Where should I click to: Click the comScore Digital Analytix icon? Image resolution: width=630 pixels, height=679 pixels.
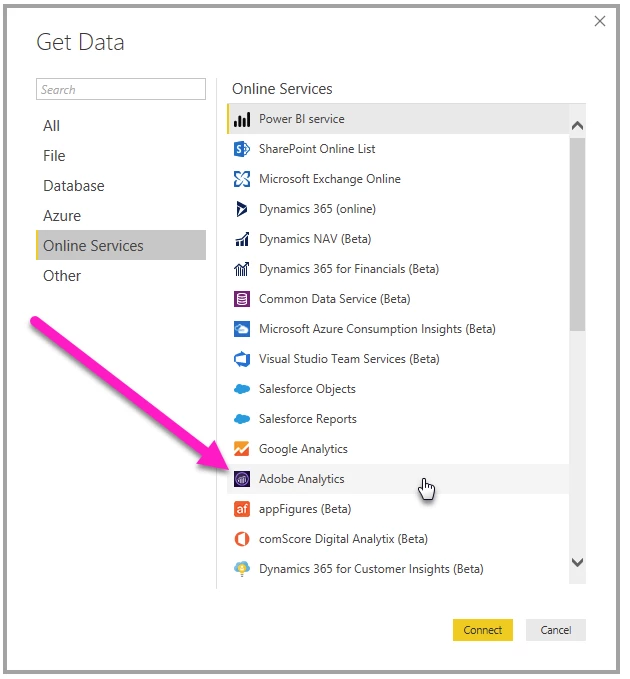242,539
